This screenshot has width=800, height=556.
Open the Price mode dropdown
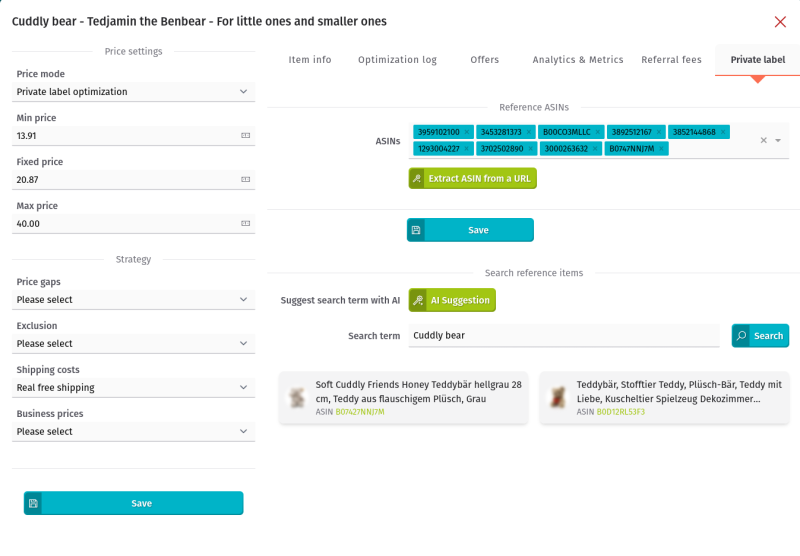133,92
